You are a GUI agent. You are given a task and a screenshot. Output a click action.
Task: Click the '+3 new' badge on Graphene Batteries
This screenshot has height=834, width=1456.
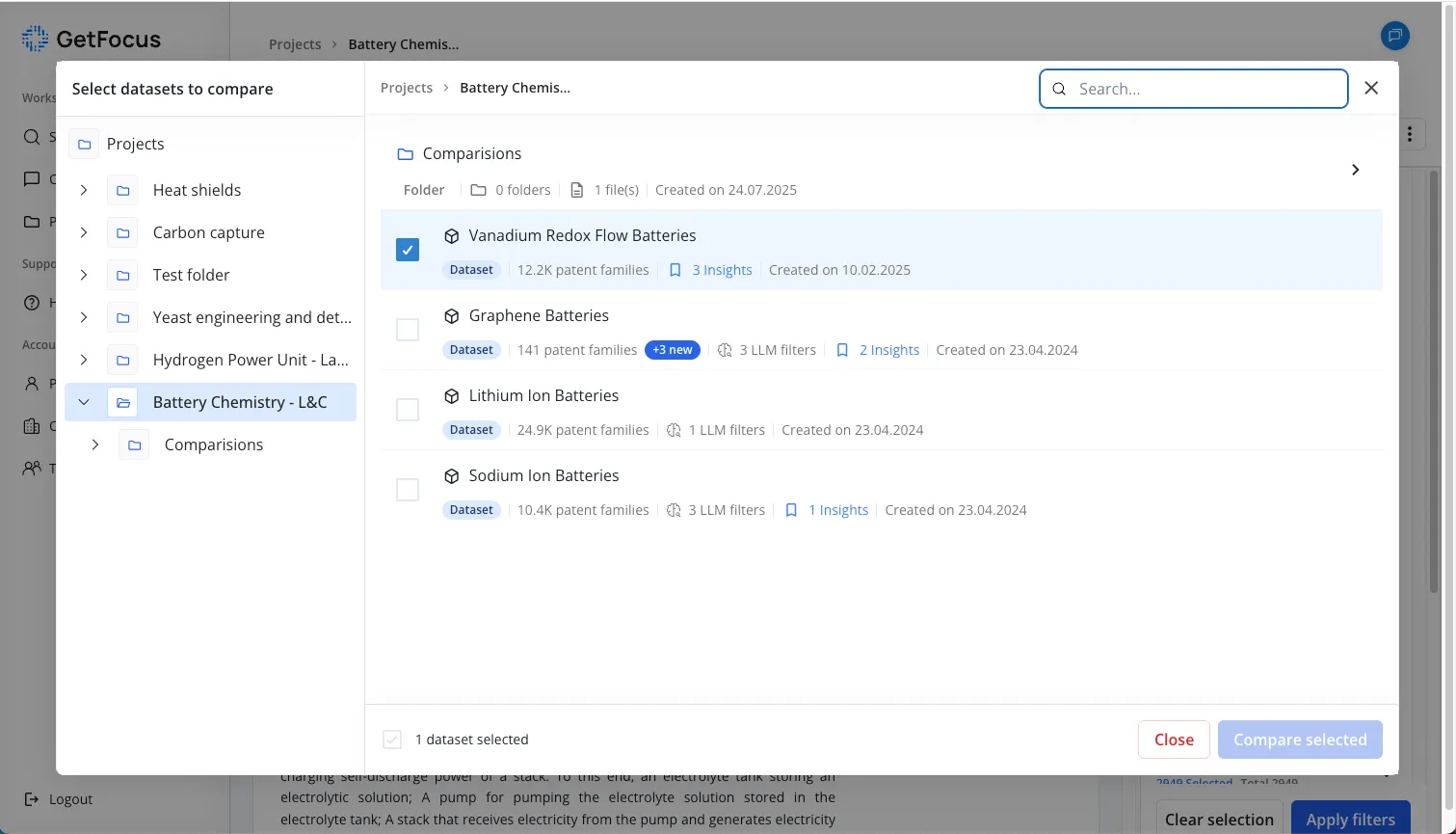point(673,350)
